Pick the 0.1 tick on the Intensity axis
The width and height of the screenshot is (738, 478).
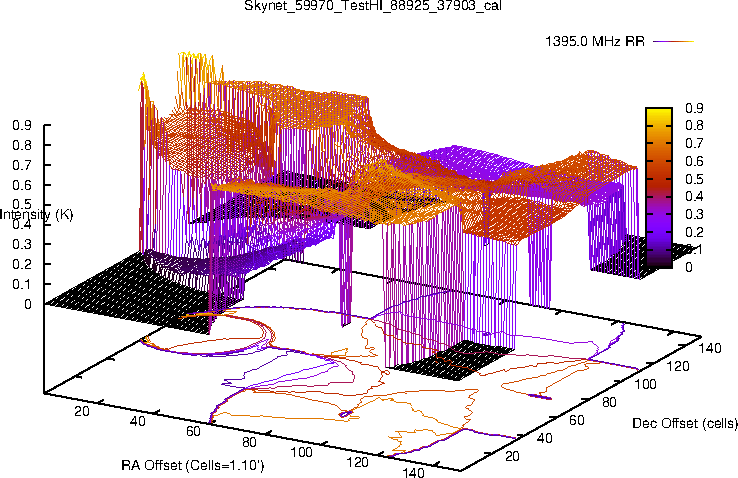[x=22, y=284]
